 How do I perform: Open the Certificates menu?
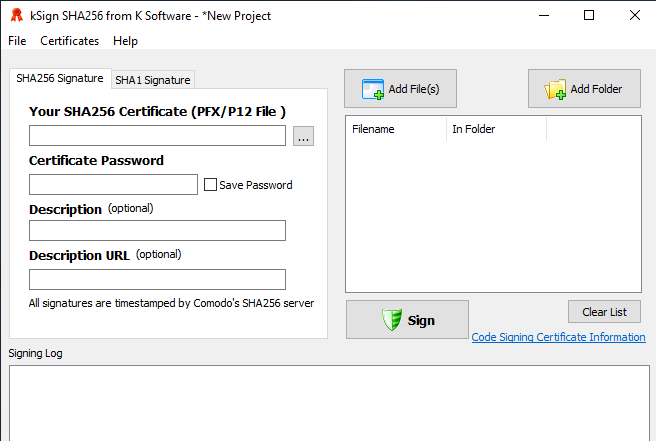coord(69,41)
